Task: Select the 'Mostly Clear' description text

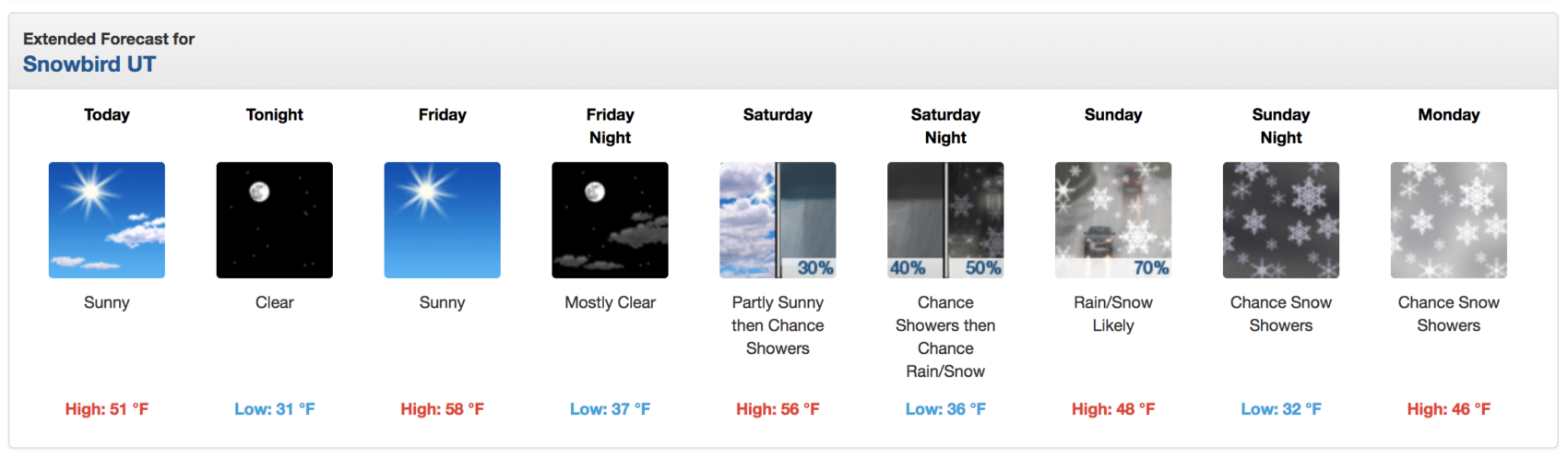Action: (x=611, y=302)
